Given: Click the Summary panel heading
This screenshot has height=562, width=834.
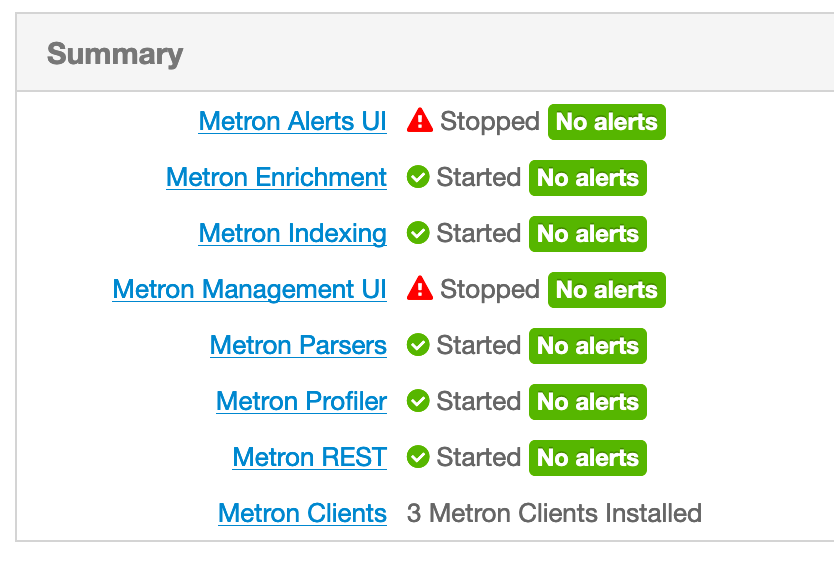Looking at the screenshot, I should 115,54.
